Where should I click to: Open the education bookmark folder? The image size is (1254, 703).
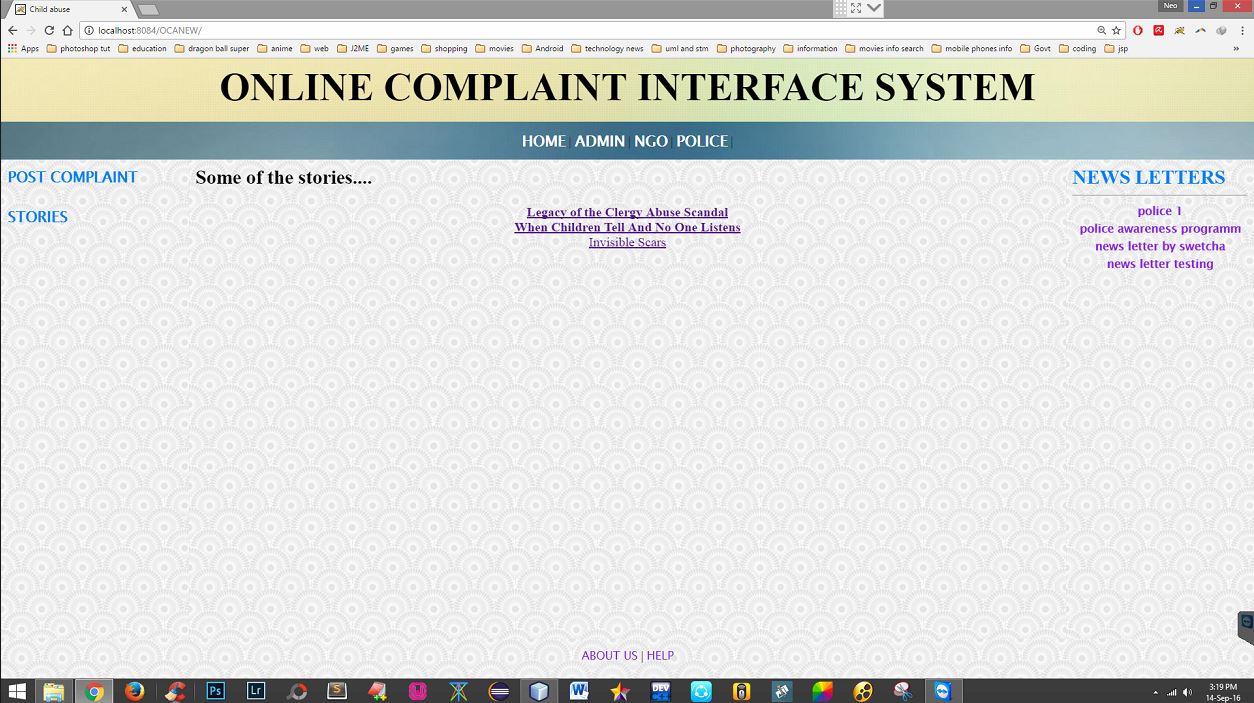coord(142,48)
